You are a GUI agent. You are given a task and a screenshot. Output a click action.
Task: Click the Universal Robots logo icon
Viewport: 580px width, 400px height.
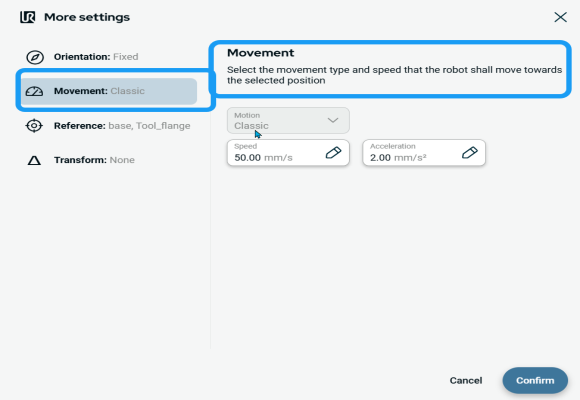(x=28, y=17)
